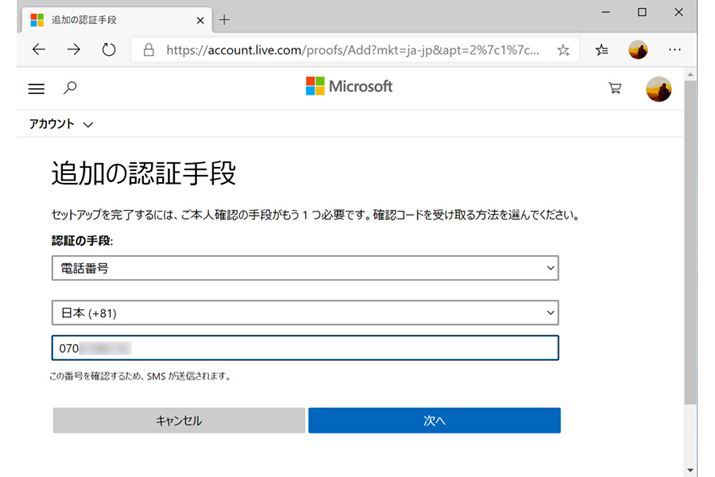Open the 電話番号 verification method dropdown
The height and width of the screenshot is (477, 715).
tap(305, 268)
